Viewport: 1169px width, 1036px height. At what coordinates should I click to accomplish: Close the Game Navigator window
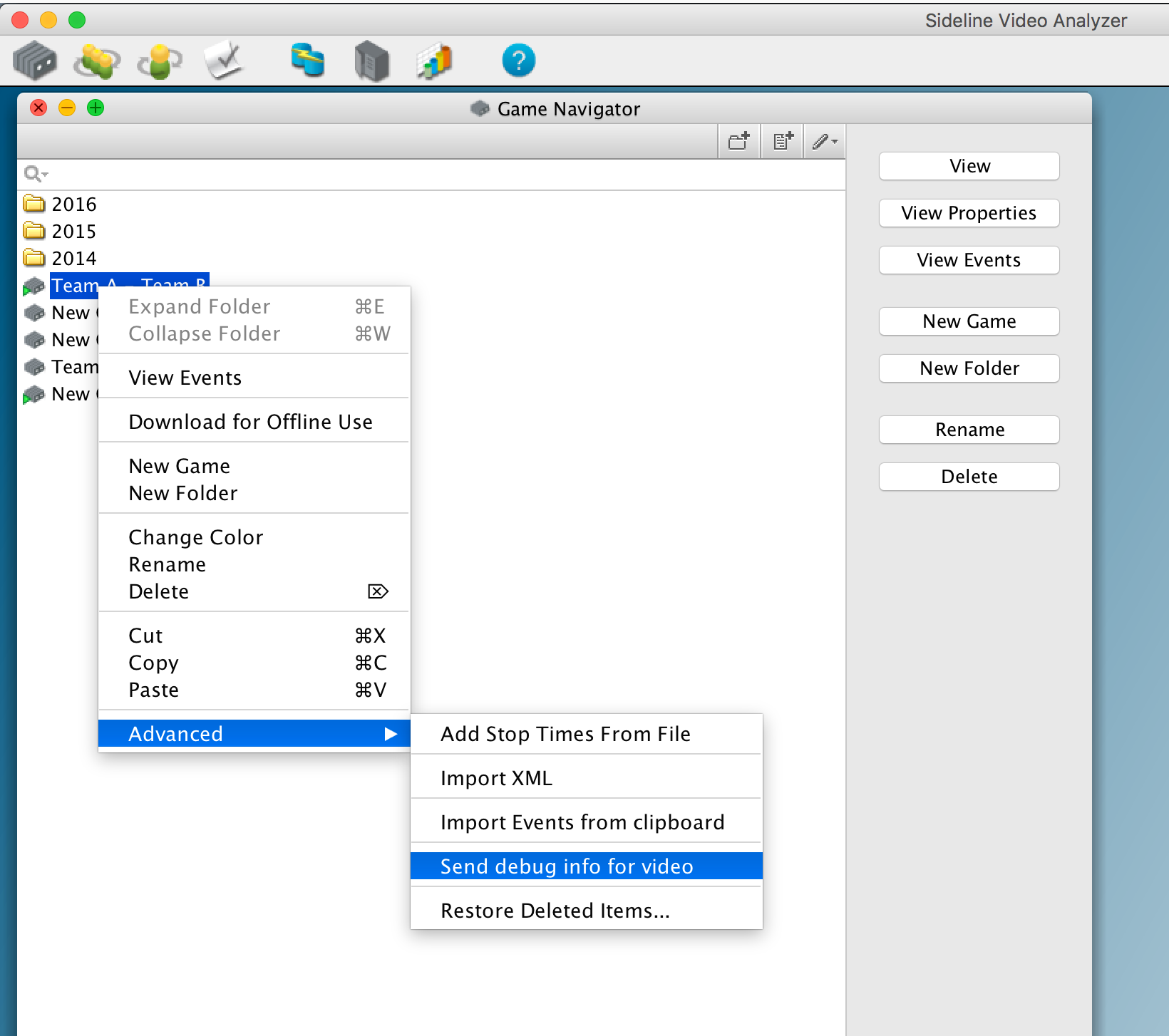(38, 108)
